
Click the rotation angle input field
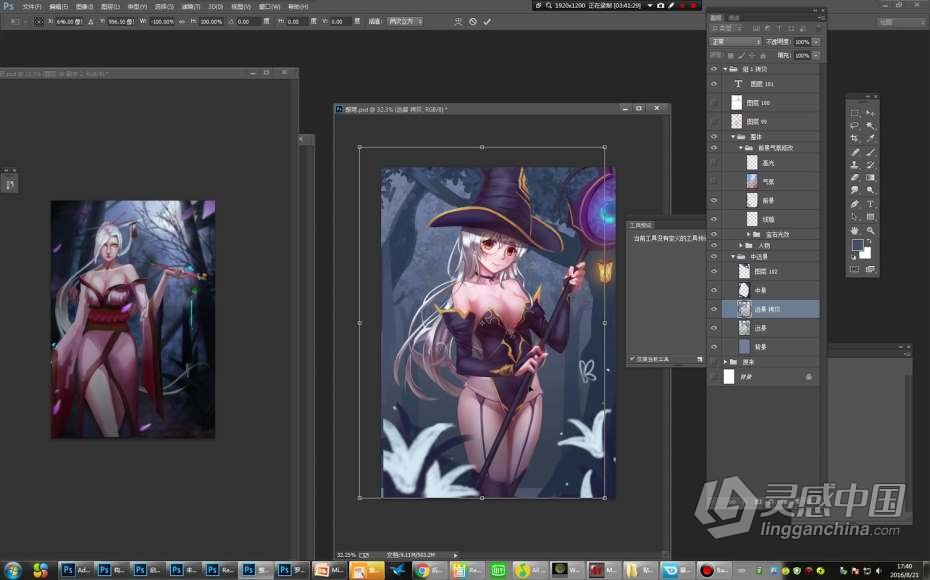247,21
